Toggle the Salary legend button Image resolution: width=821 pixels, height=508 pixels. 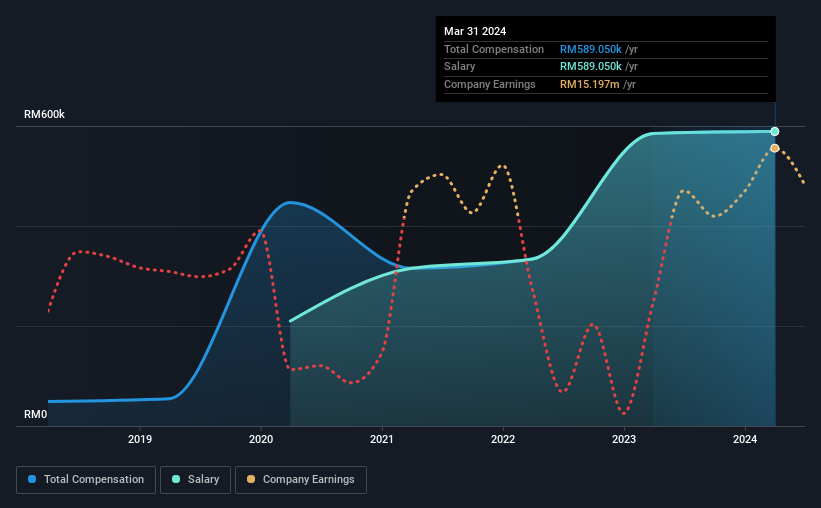point(195,480)
